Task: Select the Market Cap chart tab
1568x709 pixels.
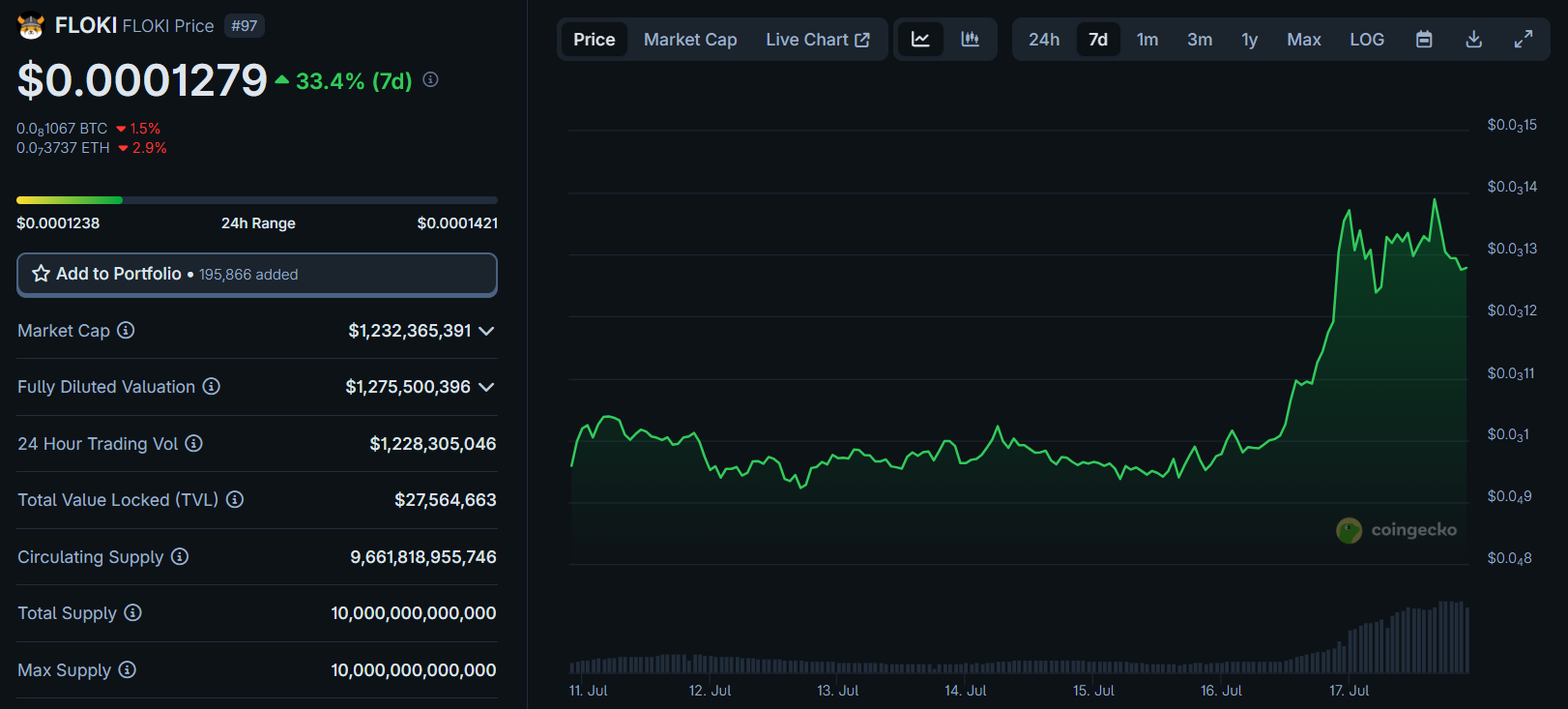Action: click(690, 40)
